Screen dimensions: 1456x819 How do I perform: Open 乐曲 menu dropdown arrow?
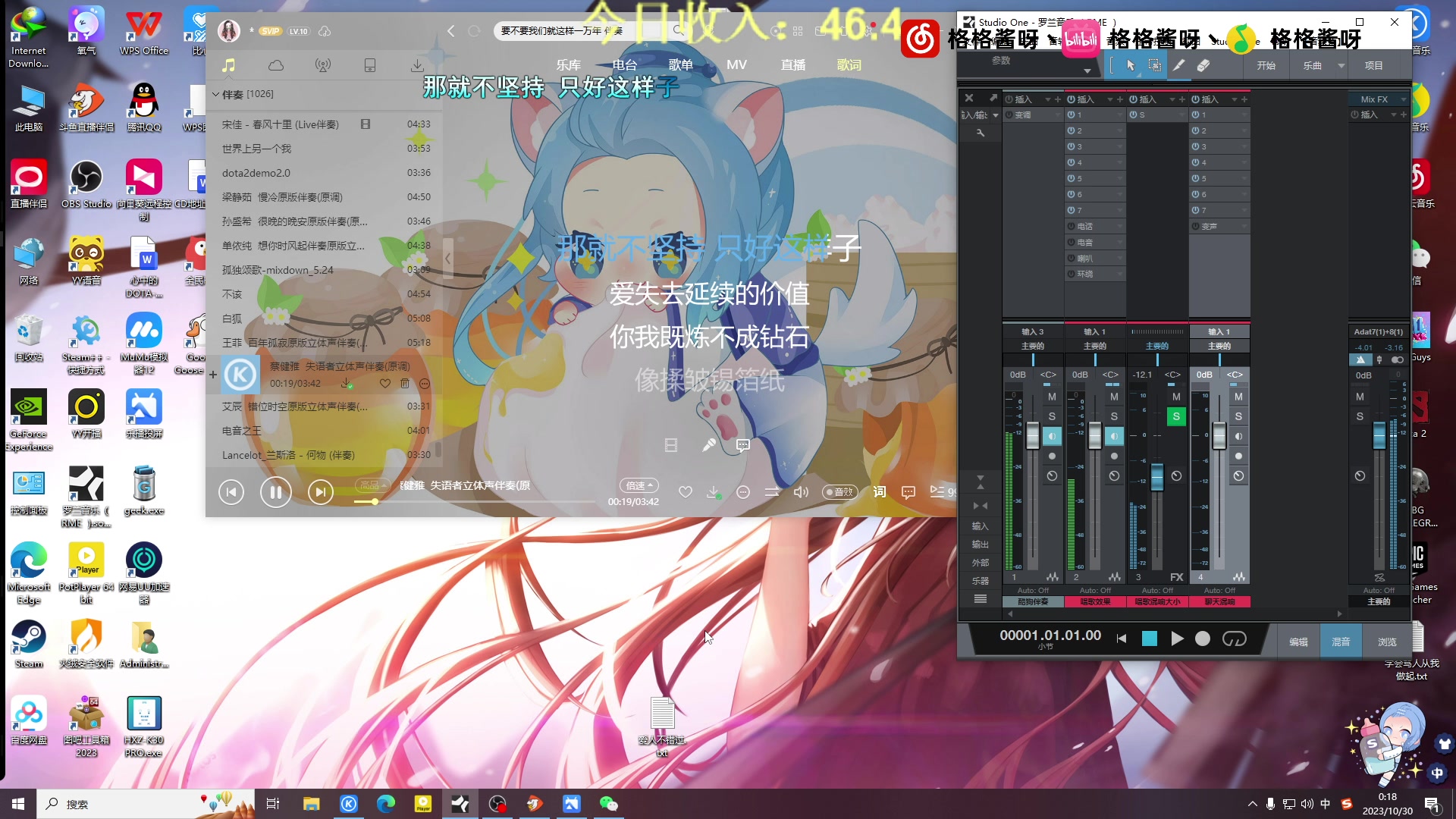1341,65
